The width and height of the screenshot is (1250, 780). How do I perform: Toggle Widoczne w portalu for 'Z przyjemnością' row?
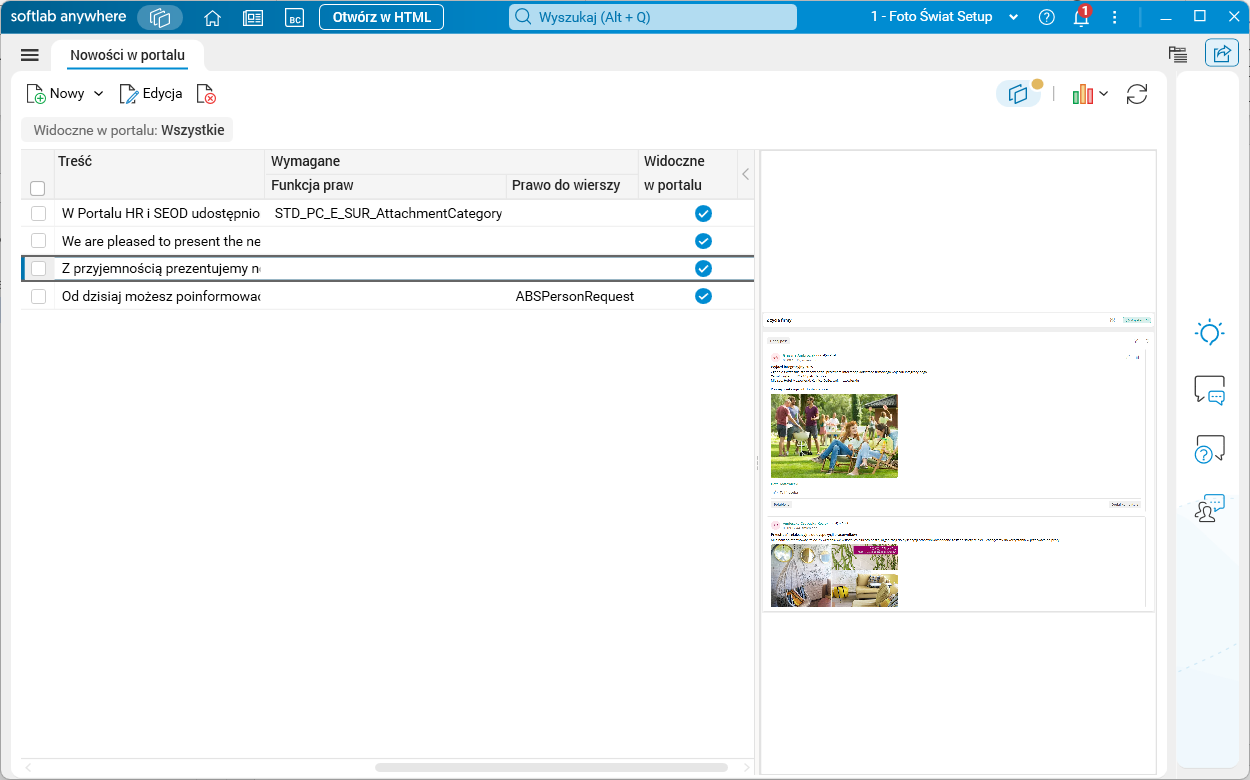703,268
